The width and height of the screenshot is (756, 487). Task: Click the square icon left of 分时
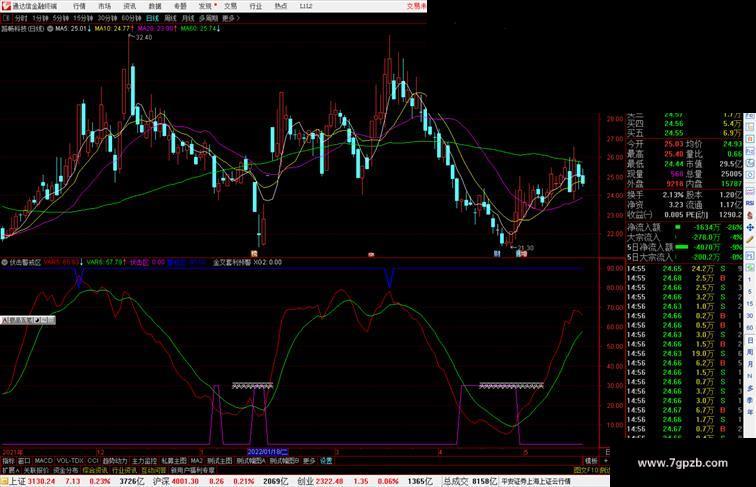(x=6, y=18)
